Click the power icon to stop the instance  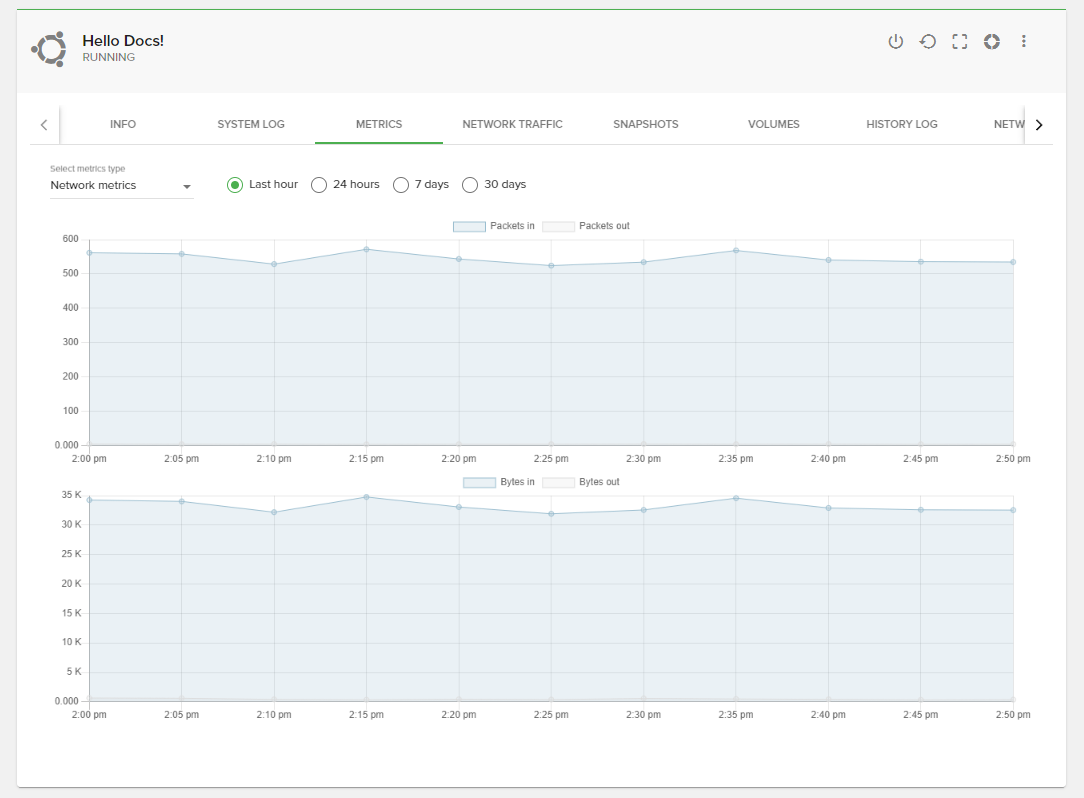point(895,42)
